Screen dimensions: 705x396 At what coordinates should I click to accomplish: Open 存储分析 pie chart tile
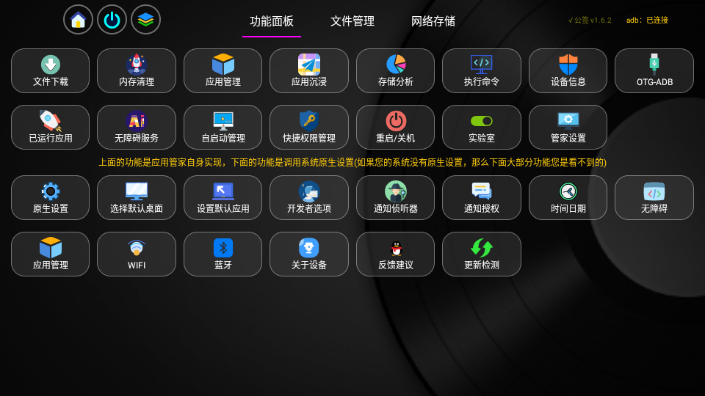(x=395, y=71)
